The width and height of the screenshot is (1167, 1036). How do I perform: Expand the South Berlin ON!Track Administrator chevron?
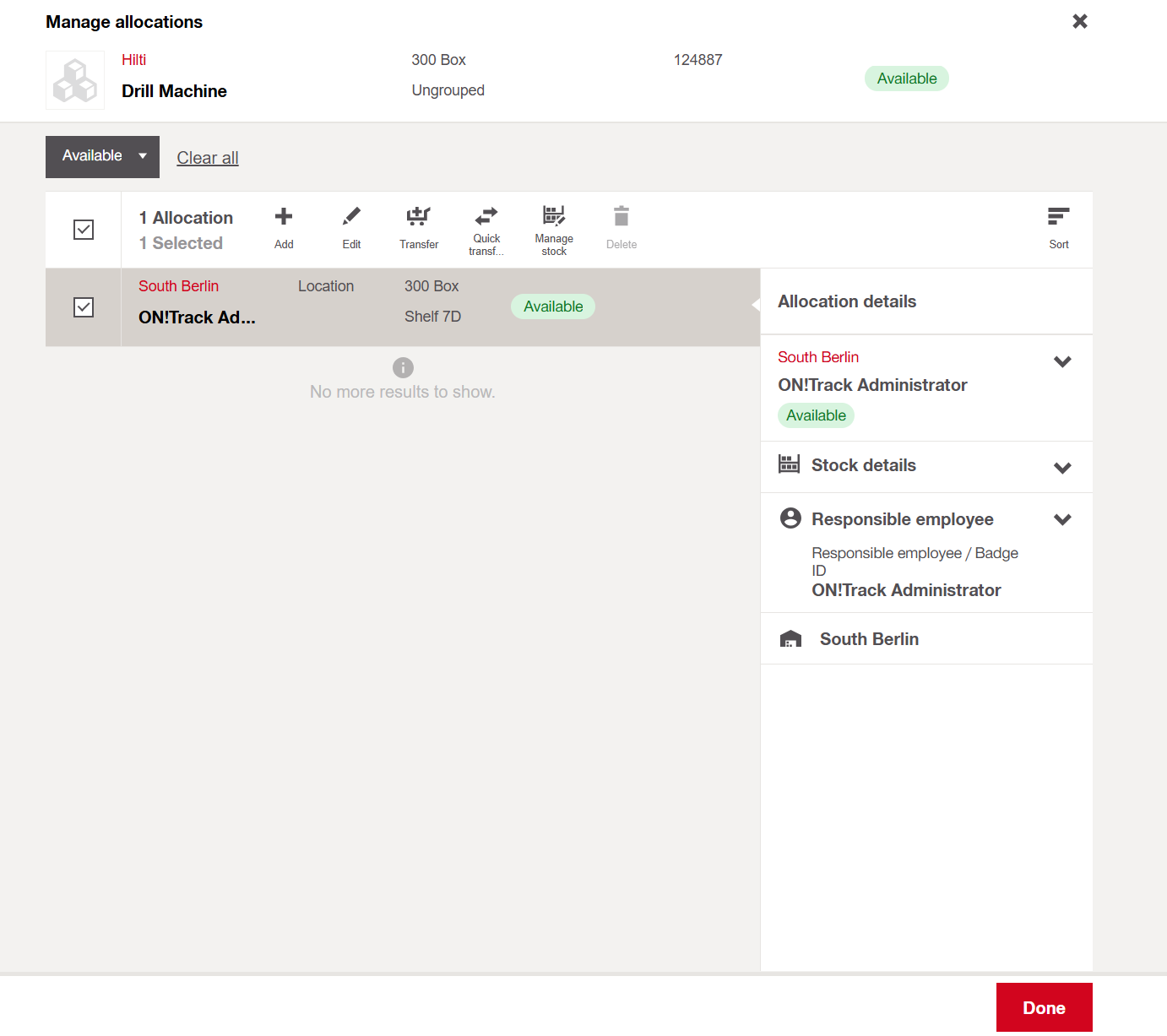click(x=1062, y=361)
